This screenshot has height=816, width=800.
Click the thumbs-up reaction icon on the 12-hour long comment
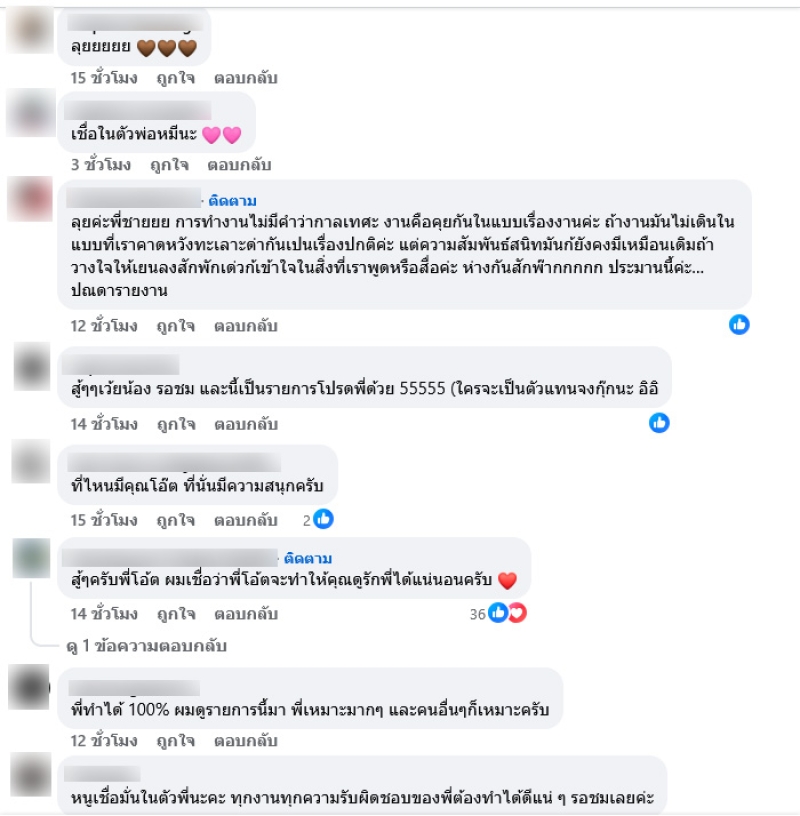point(739,325)
